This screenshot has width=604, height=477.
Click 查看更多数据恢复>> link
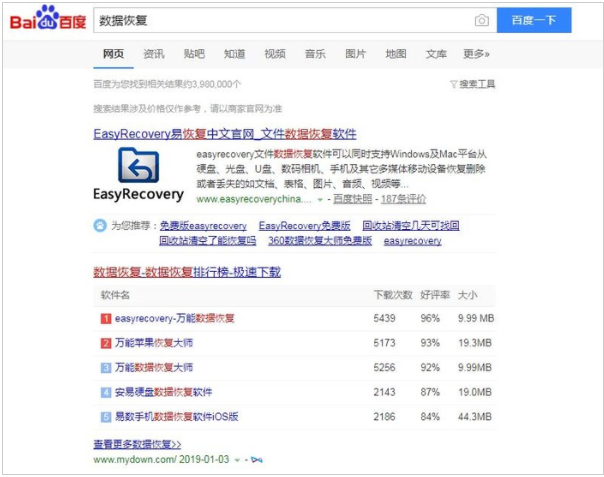137,443
